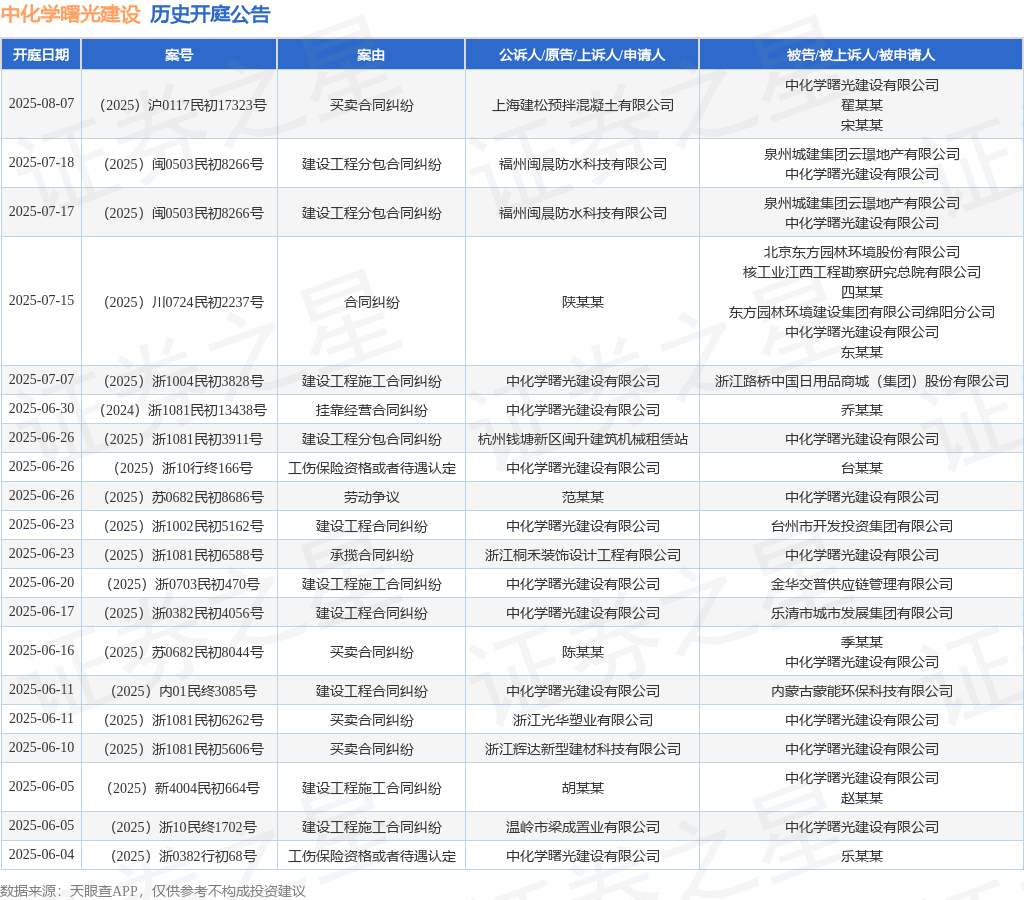The image size is (1024, 900).
Task: Click plaintiff 上海建松预拌混凝土有限公司
Action: (x=583, y=105)
